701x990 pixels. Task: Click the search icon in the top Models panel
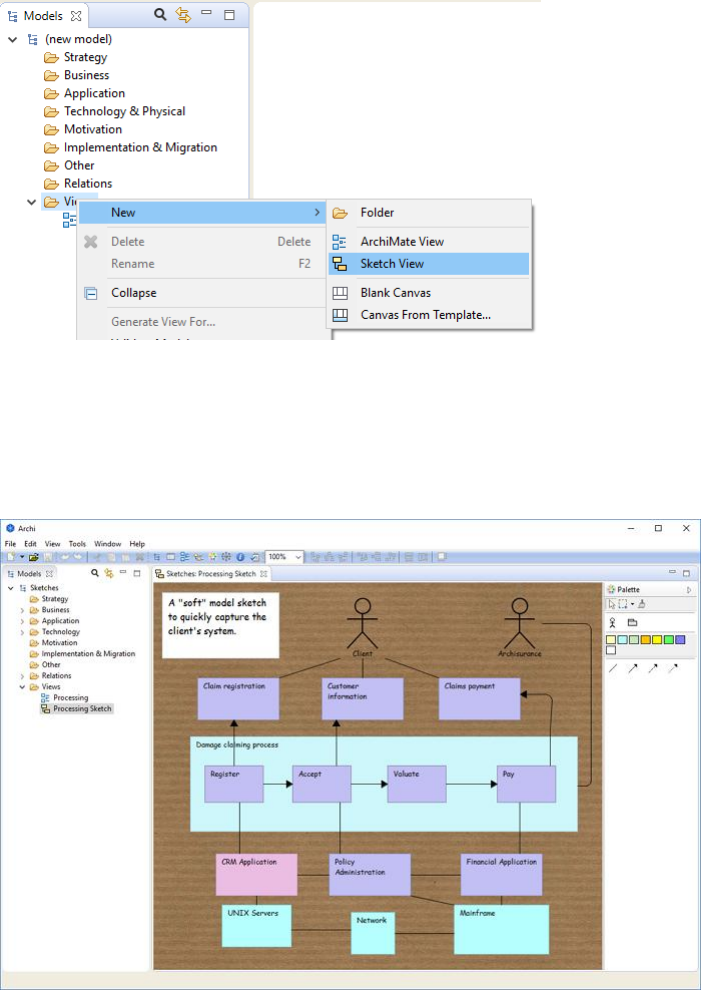click(x=161, y=15)
